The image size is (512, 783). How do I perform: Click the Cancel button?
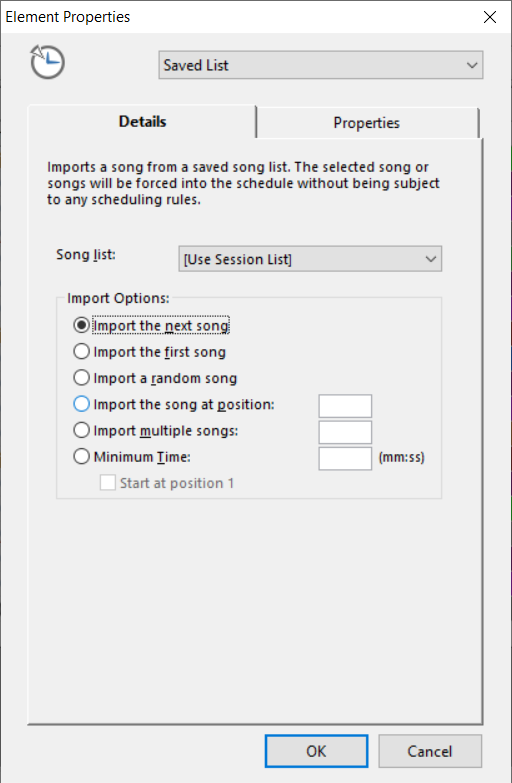coord(430,751)
